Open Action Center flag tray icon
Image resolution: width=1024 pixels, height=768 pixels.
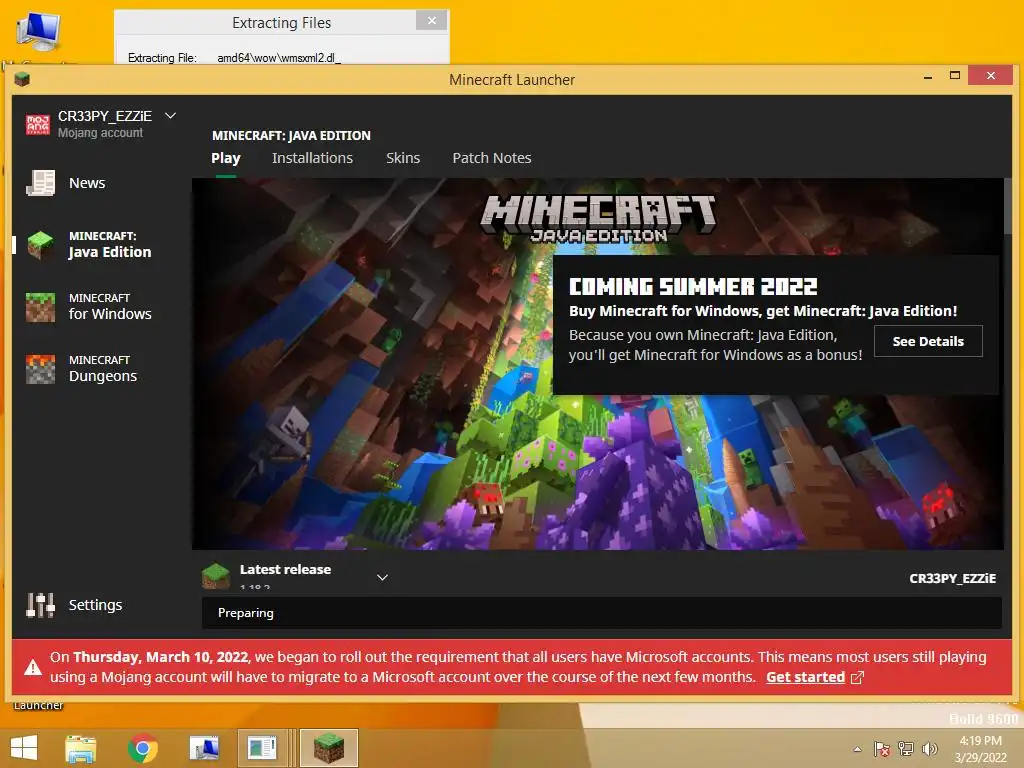click(882, 749)
